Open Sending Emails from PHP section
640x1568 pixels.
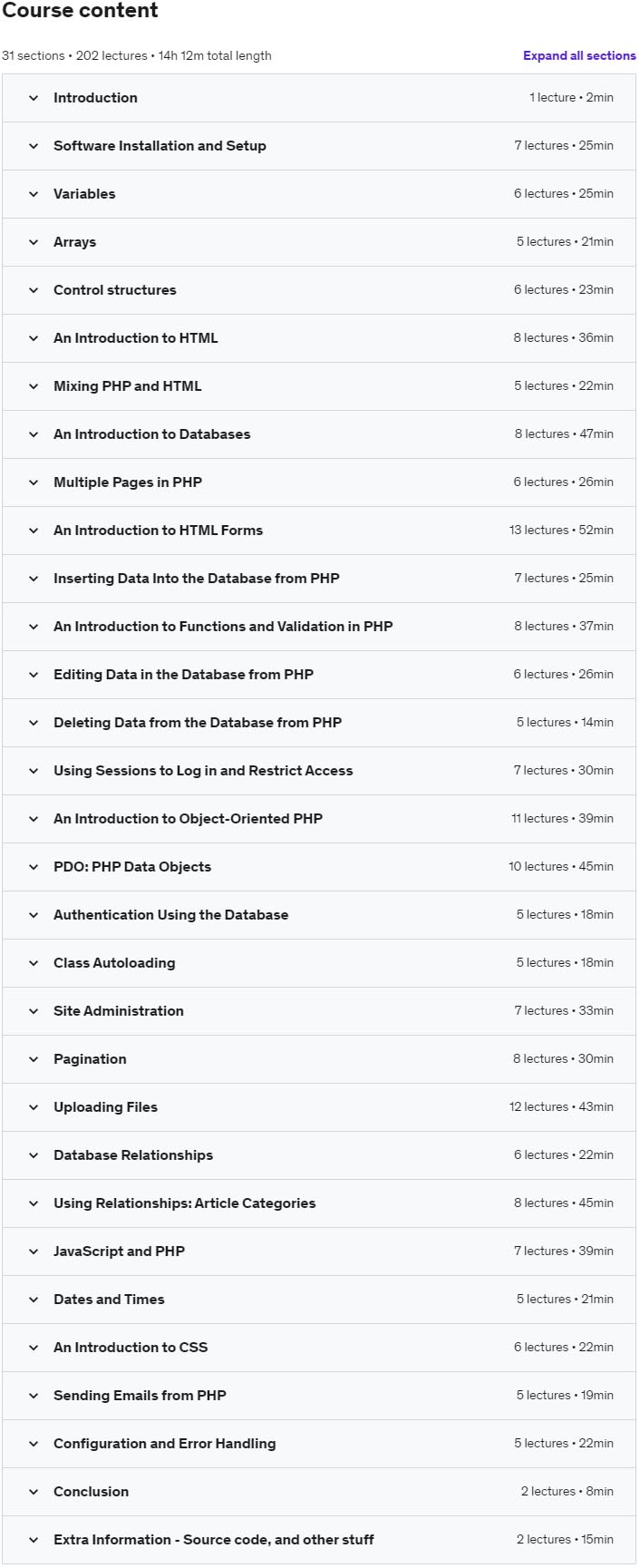click(x=140, y=1396)
